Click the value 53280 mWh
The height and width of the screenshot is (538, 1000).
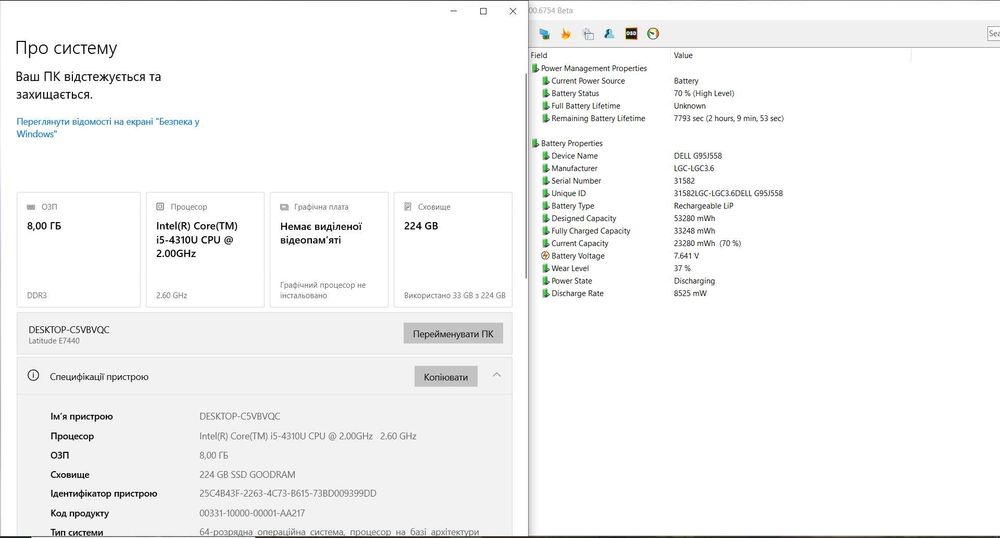click(x=695, y=218)
